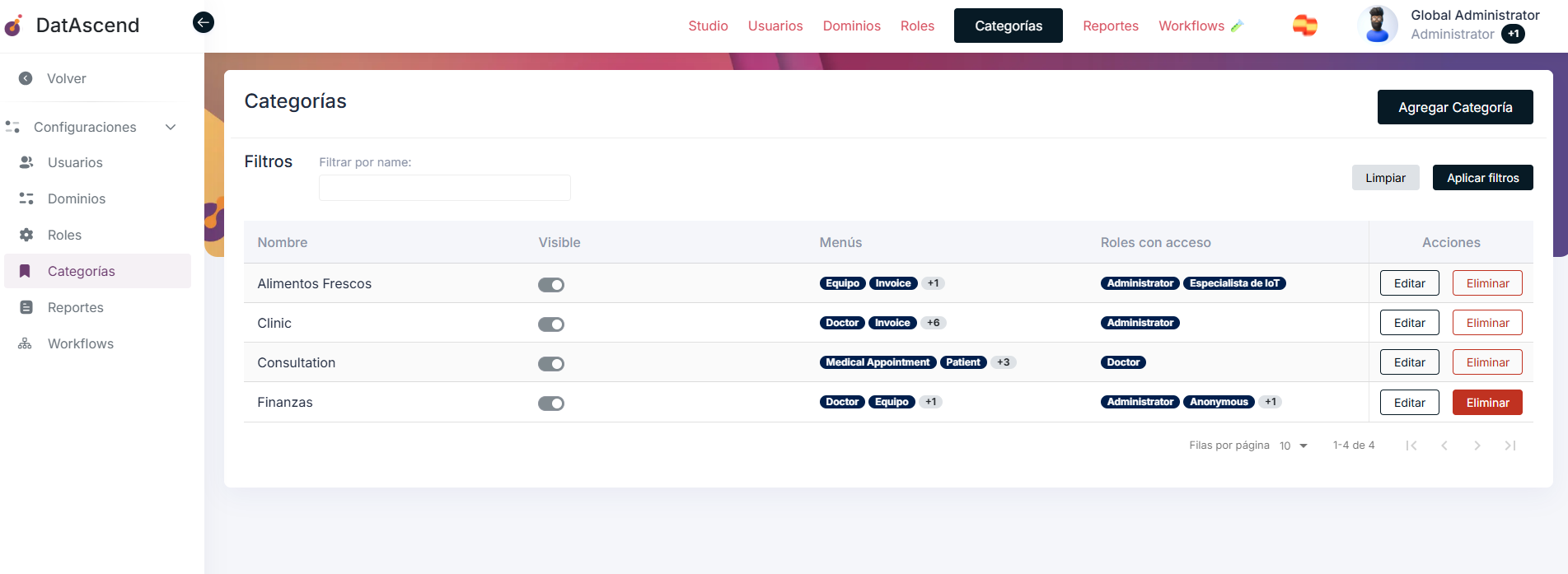Open Workflows in the top navigation
Image resolution: width=1568 pixels, height=574 pixels.
(1191, 26)
